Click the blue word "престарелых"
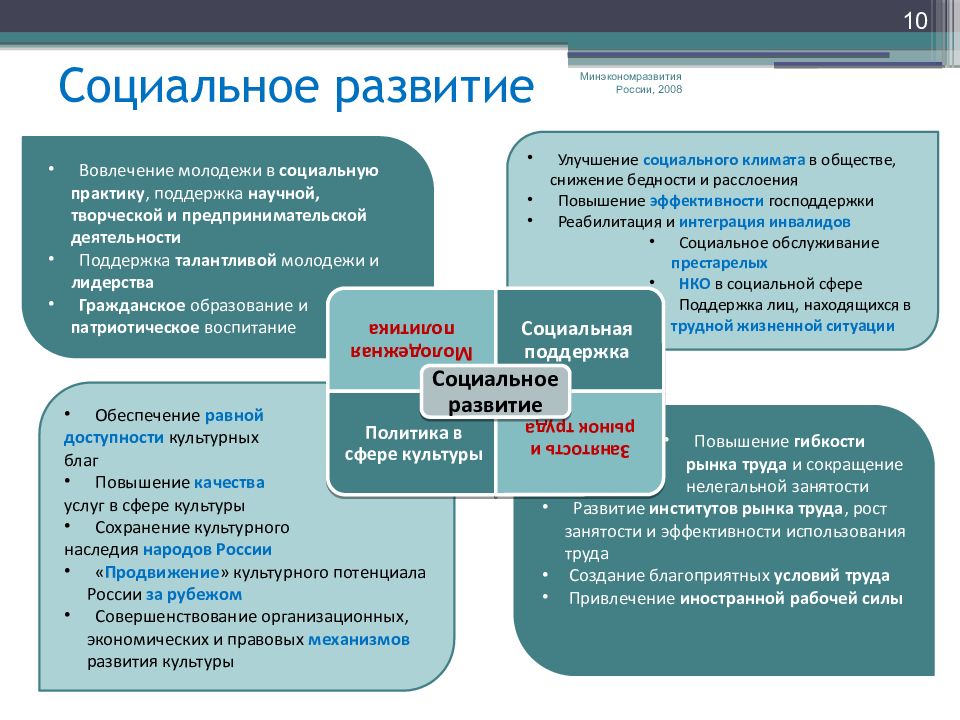This screenshot has height=720, width=960. click(719, 263)
